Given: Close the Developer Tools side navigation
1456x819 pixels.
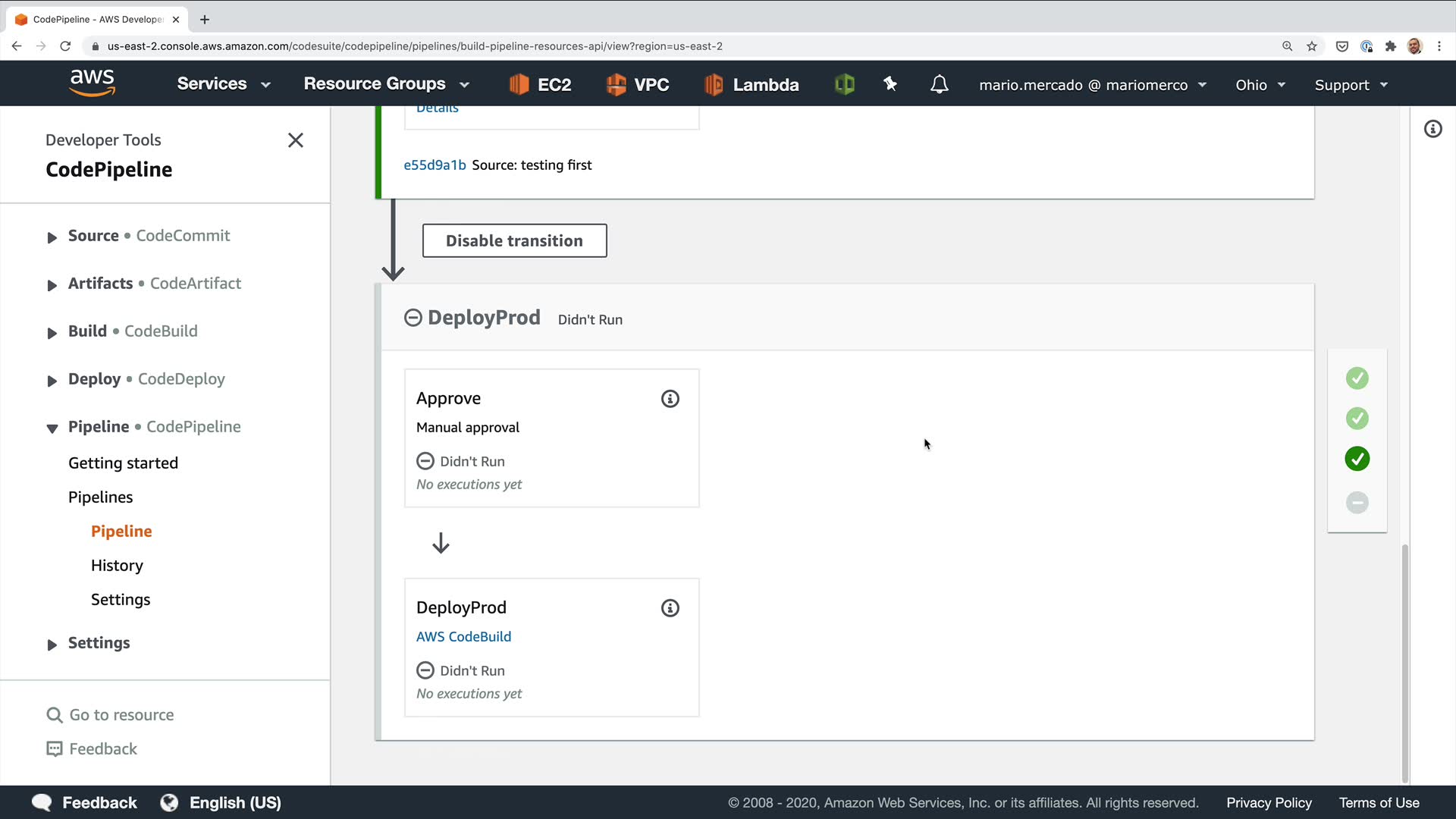Looking at the screenshot, I should click(x=296, y=140).
